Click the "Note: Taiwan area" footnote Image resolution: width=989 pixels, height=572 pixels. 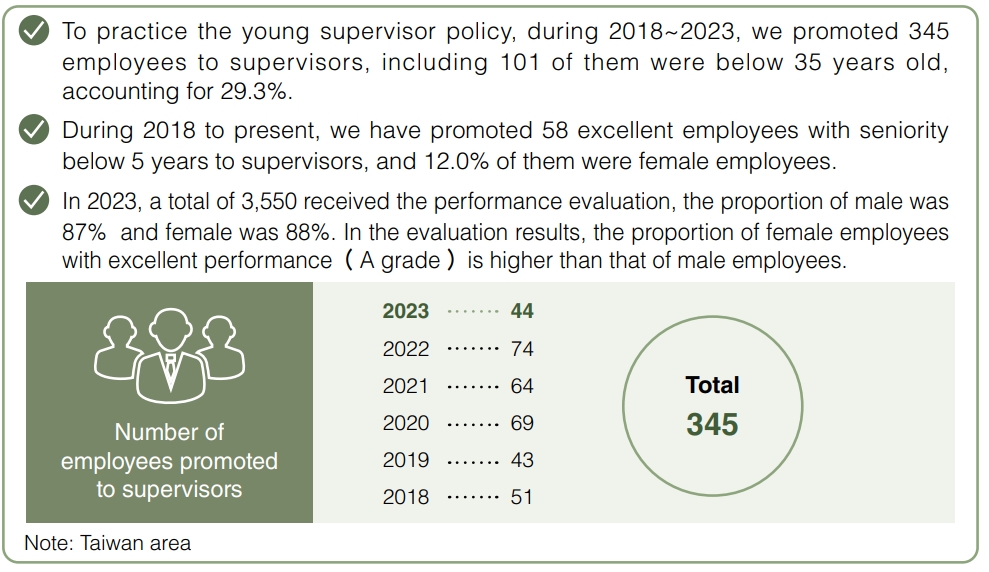pyautogui.click(x=108, y=544)
